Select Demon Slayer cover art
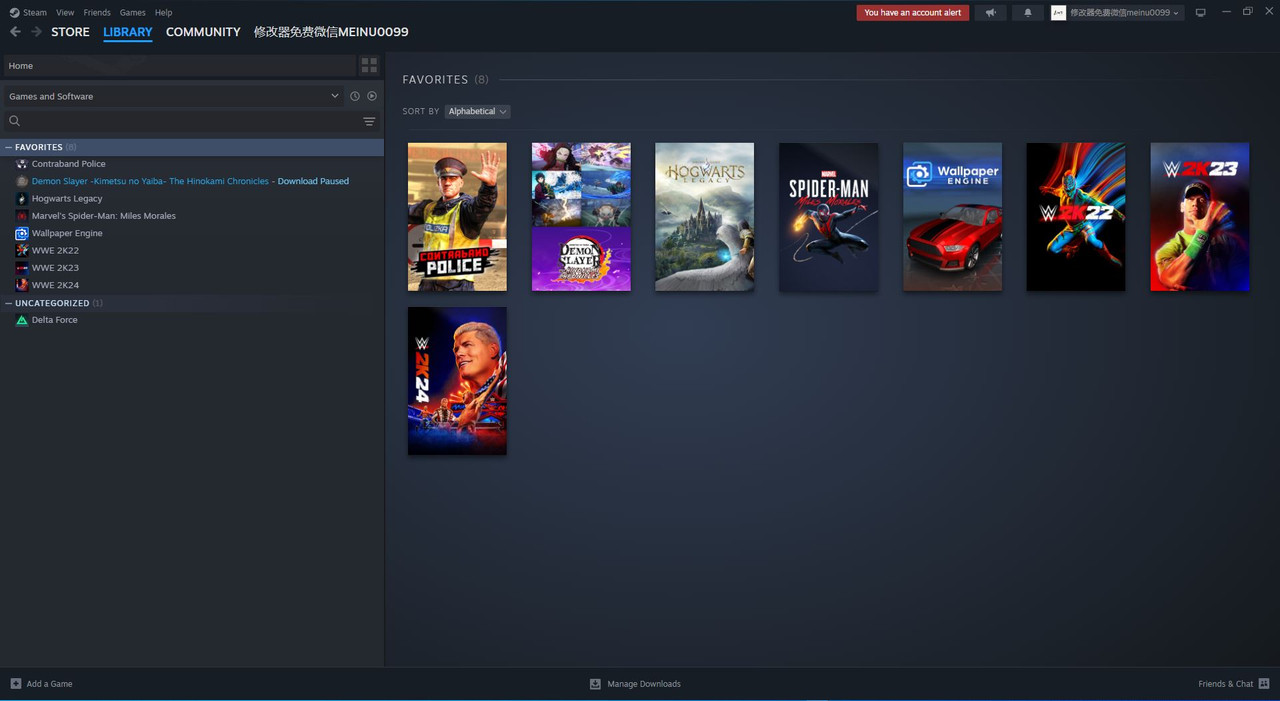The height and width of the screenshot is (701, 1280). [581, 217]
